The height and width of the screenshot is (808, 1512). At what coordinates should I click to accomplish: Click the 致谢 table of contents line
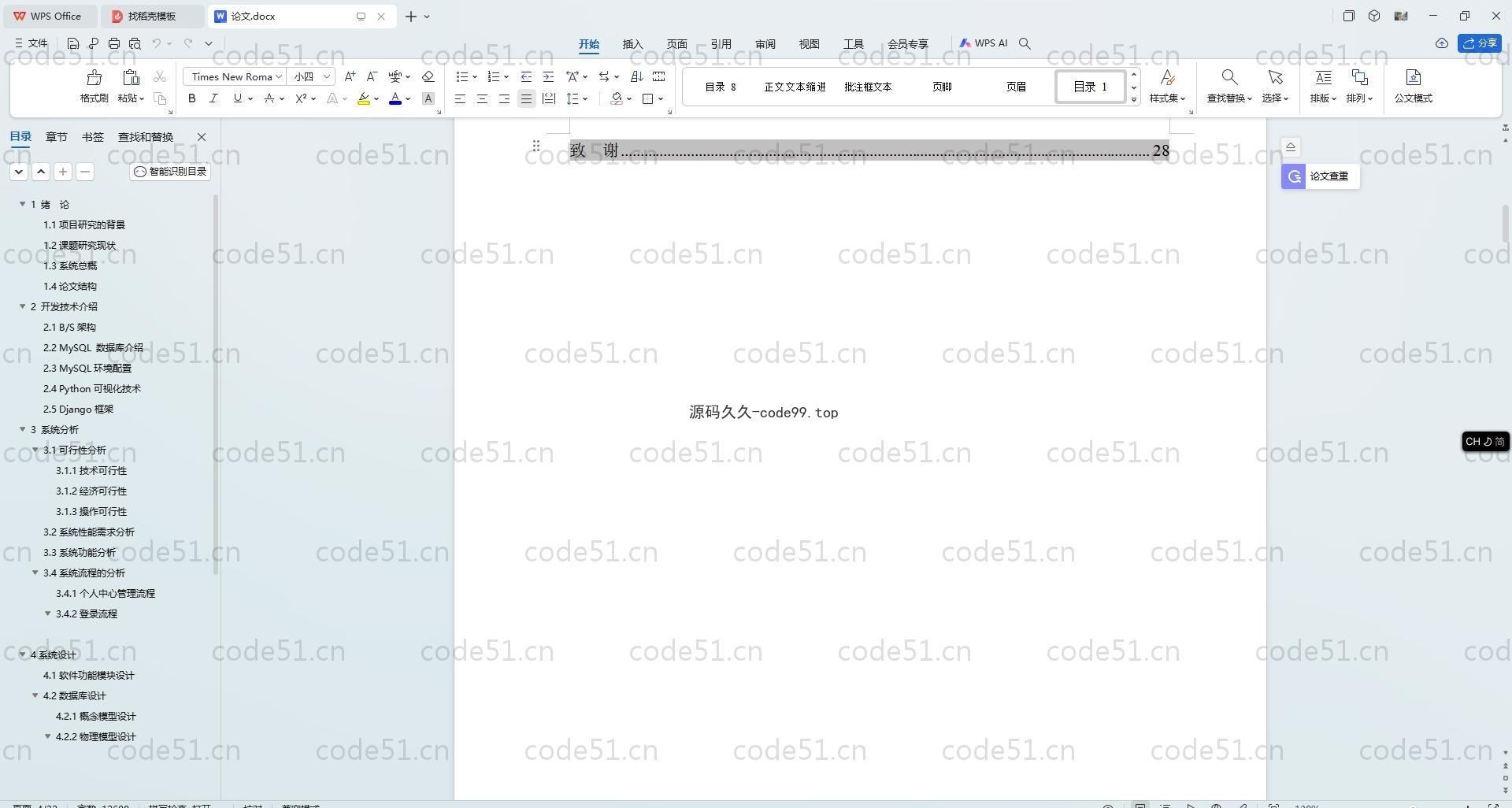[869, 150]
